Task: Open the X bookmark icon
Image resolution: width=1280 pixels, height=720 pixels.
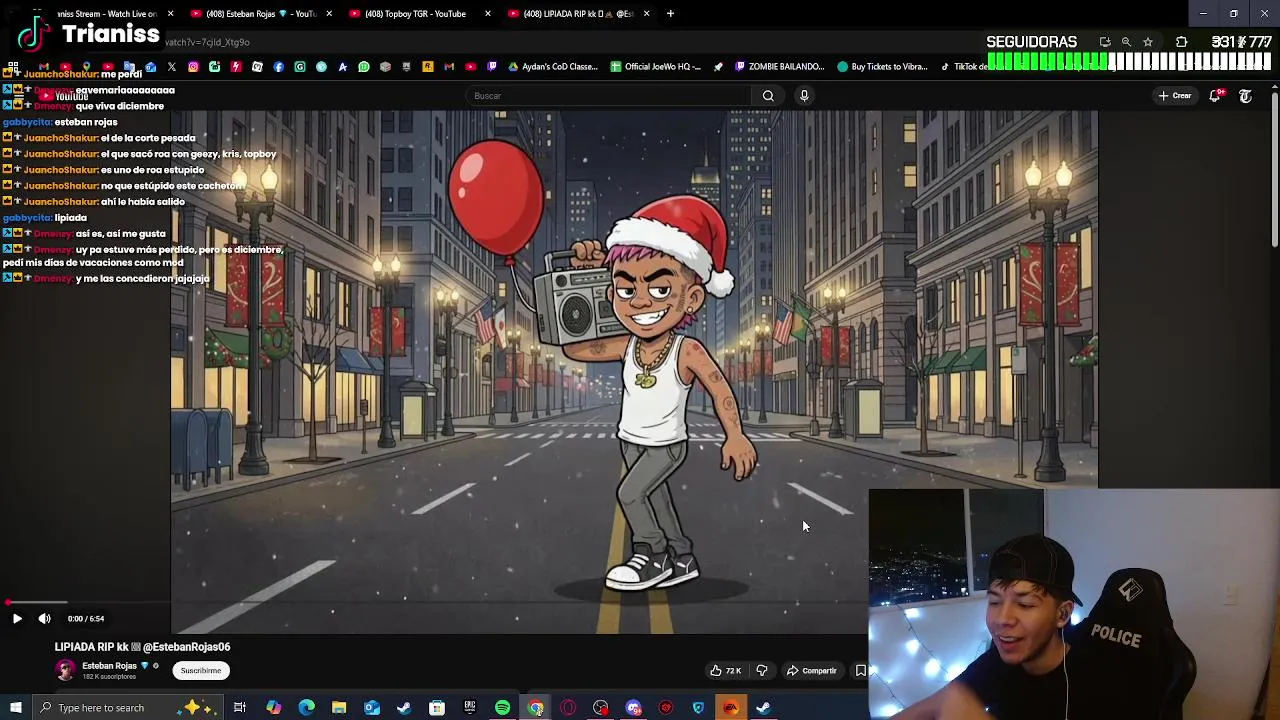Action: point(172,67)
